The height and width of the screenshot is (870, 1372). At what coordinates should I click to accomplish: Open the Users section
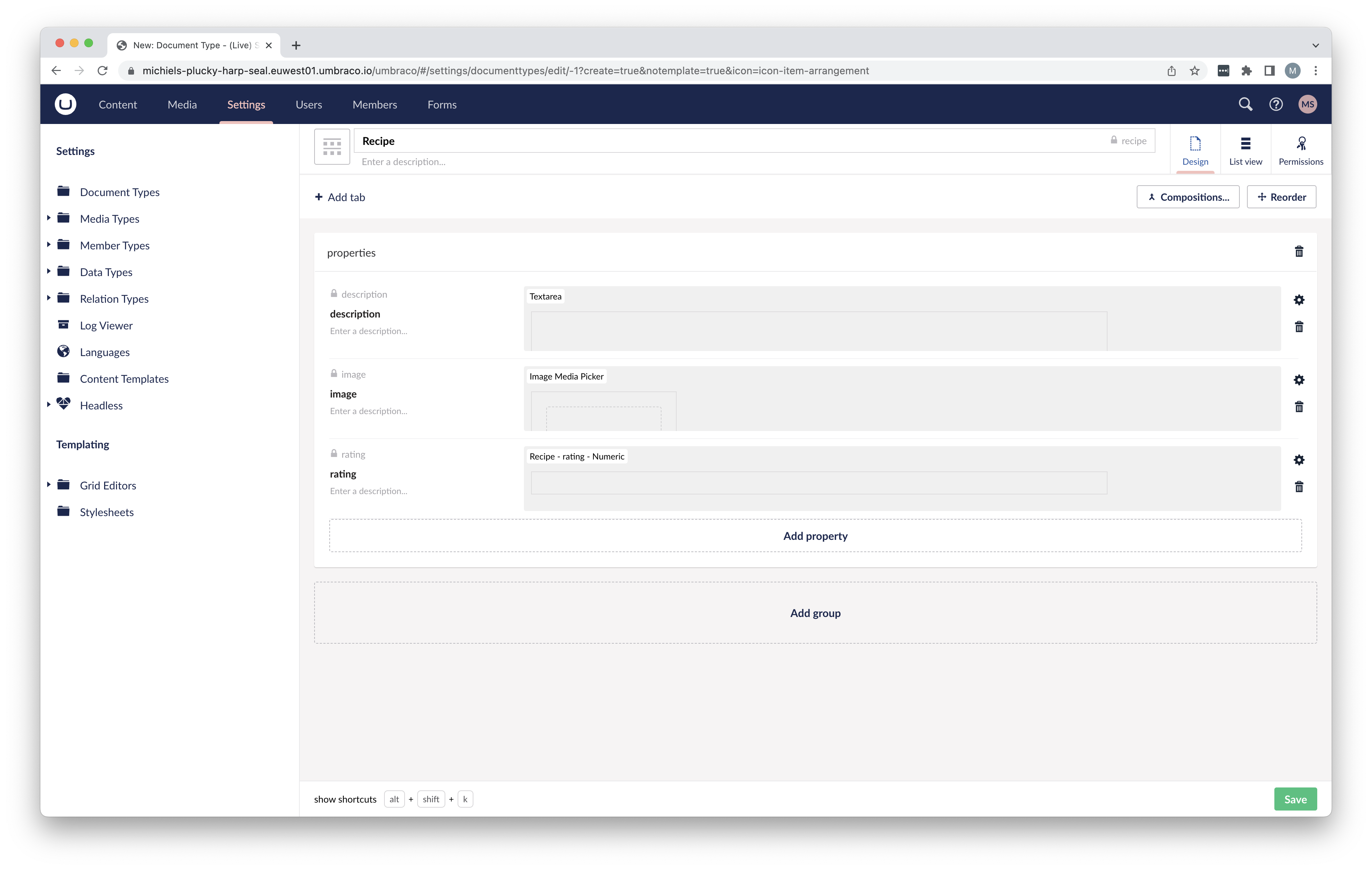309,104
